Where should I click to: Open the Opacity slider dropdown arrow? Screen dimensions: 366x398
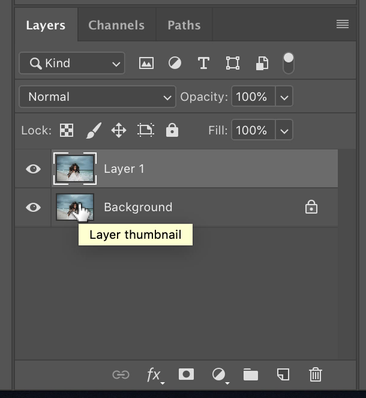[284, 97]
